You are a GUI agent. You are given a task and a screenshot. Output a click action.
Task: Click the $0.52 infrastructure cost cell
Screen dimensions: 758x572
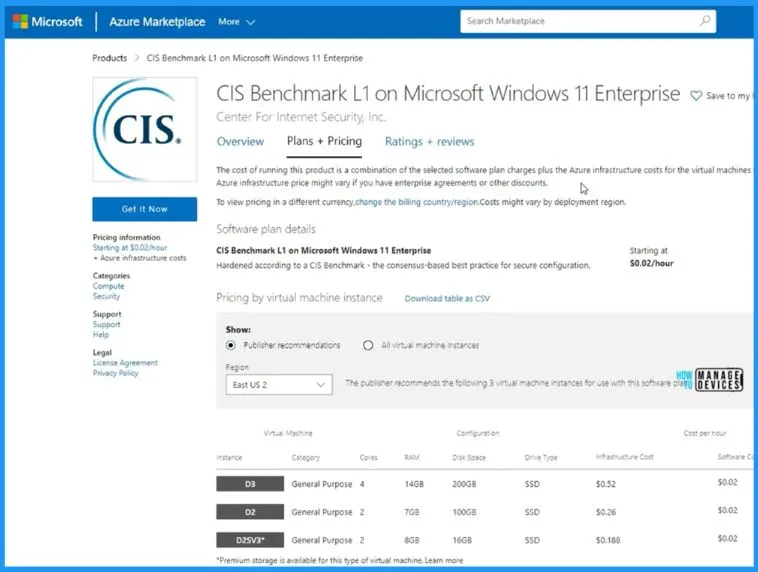[606, 484]
